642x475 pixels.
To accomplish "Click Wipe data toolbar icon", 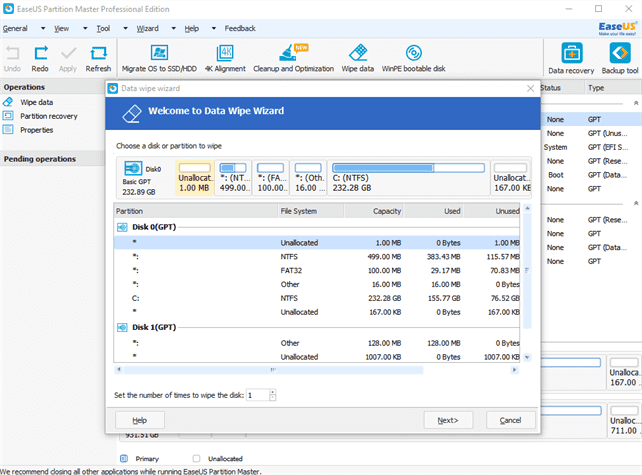I will (358, 53).
